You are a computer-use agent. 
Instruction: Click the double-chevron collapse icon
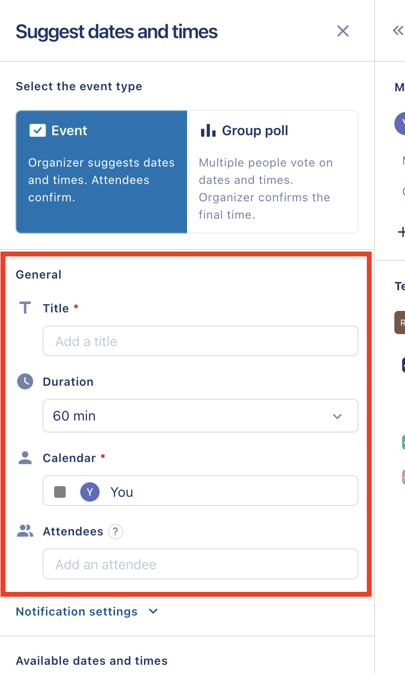point(398,30)
